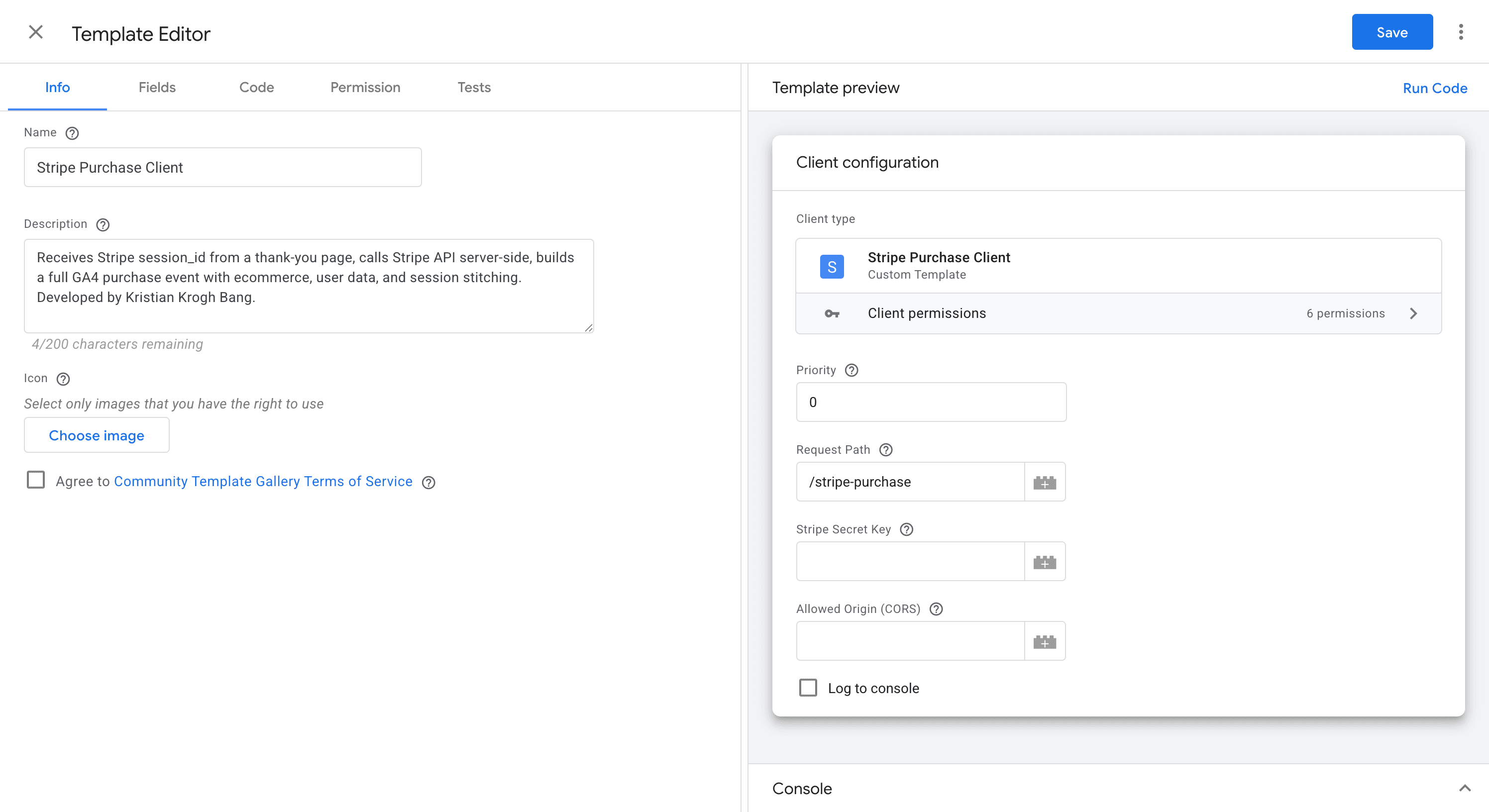Open the help tooltip beside Request Path
The image size is (1489, 812).
click(x=885, y=450)
